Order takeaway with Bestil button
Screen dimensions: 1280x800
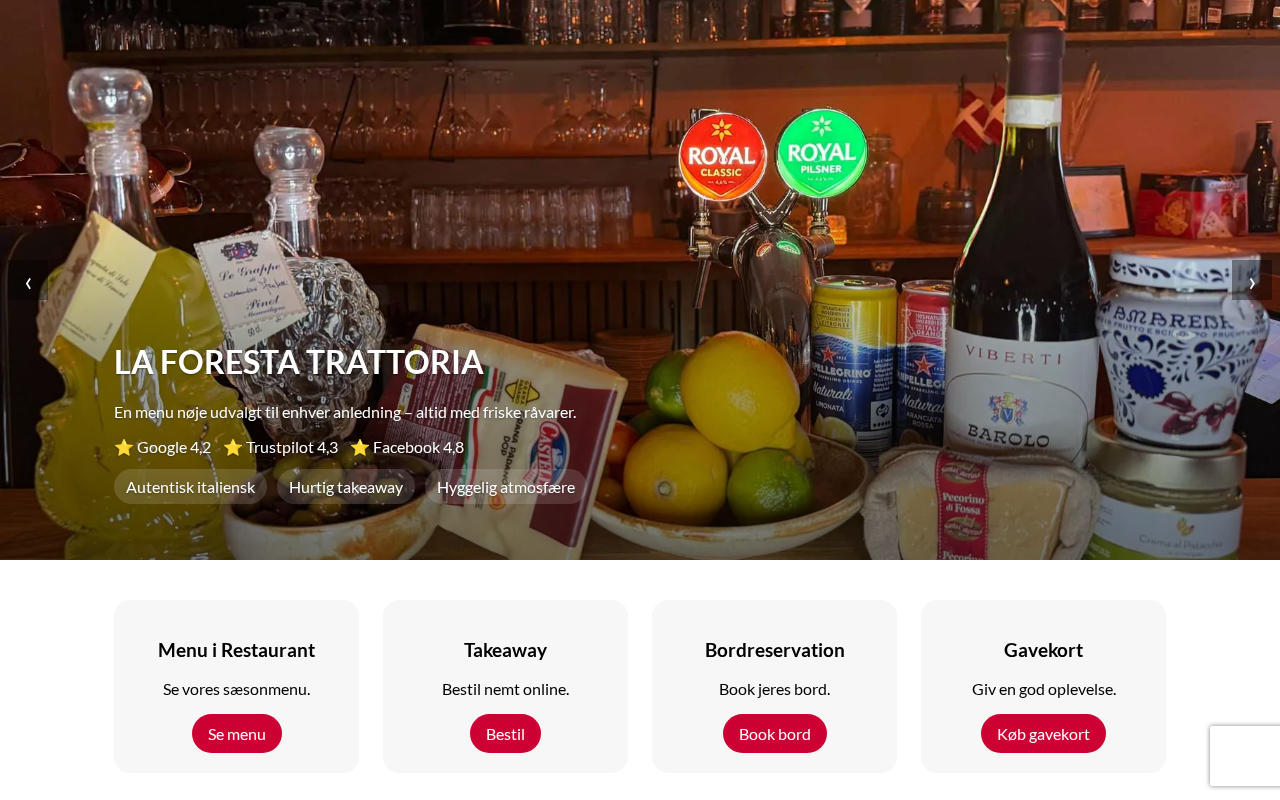click(505, 733)
